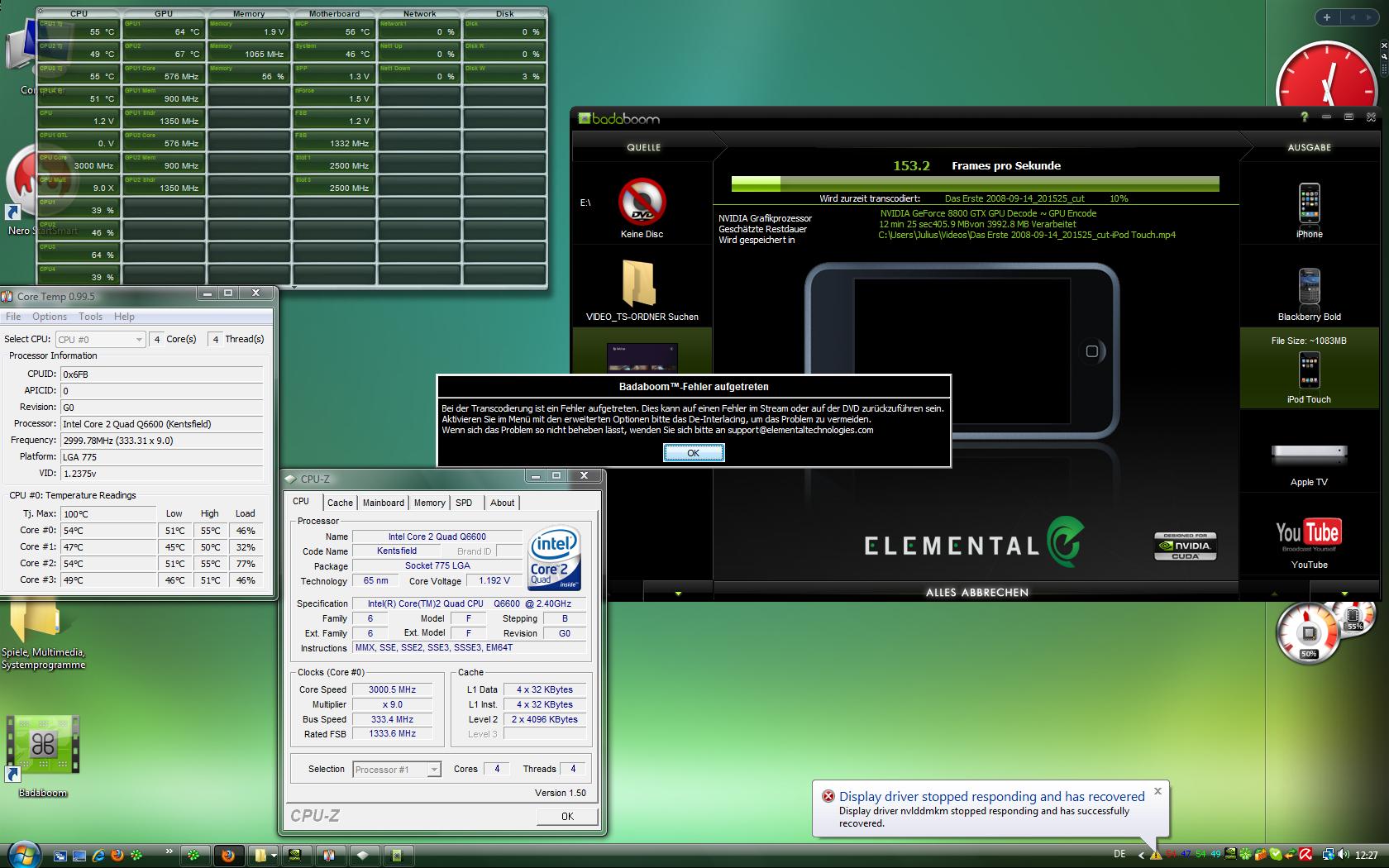
Task: Click the Motherboard column header in monitoring panel
Action: [334, 13]
